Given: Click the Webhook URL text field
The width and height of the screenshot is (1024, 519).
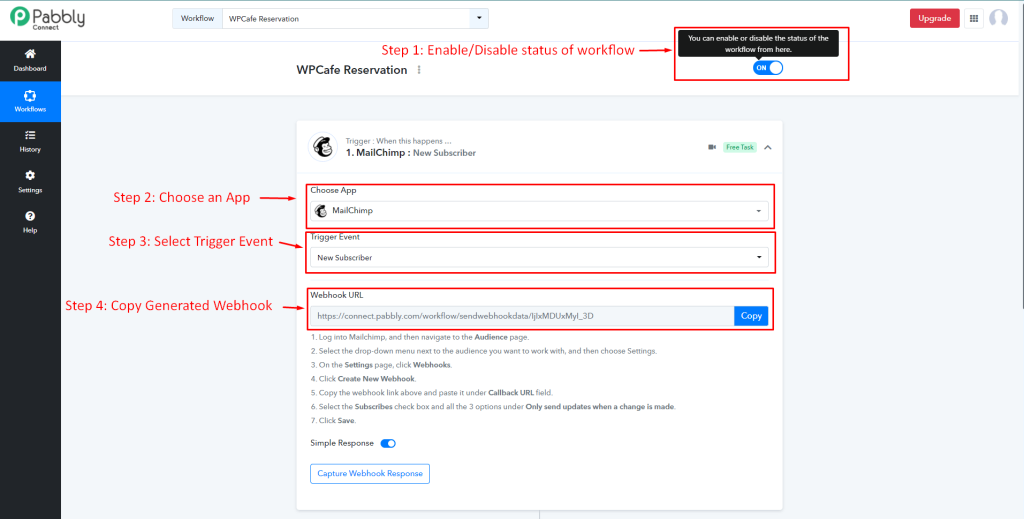Looking at the screenshot, I should click(522, 316).
